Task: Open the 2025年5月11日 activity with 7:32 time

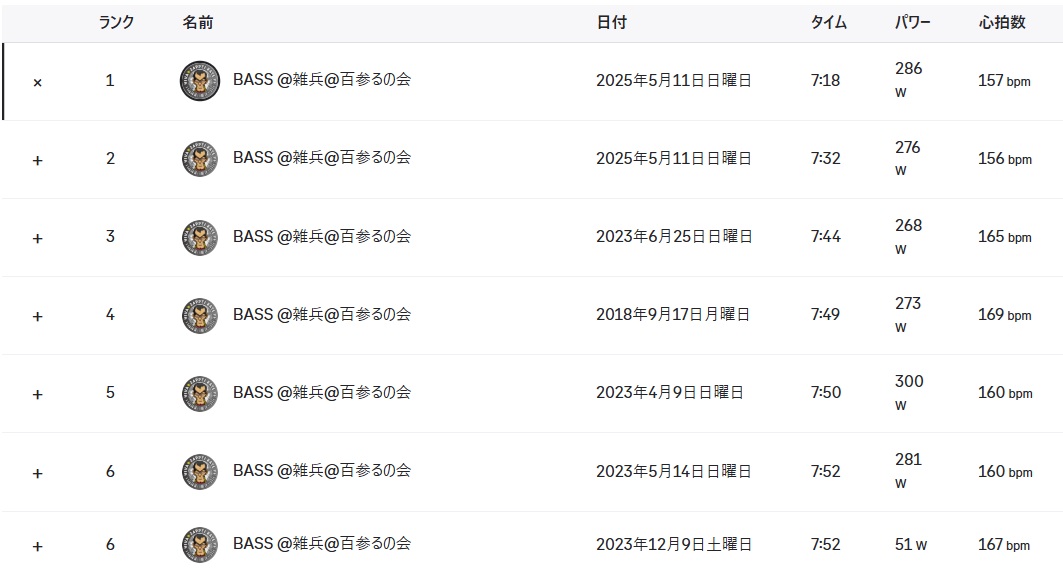Action: click(x=673, y=158)
